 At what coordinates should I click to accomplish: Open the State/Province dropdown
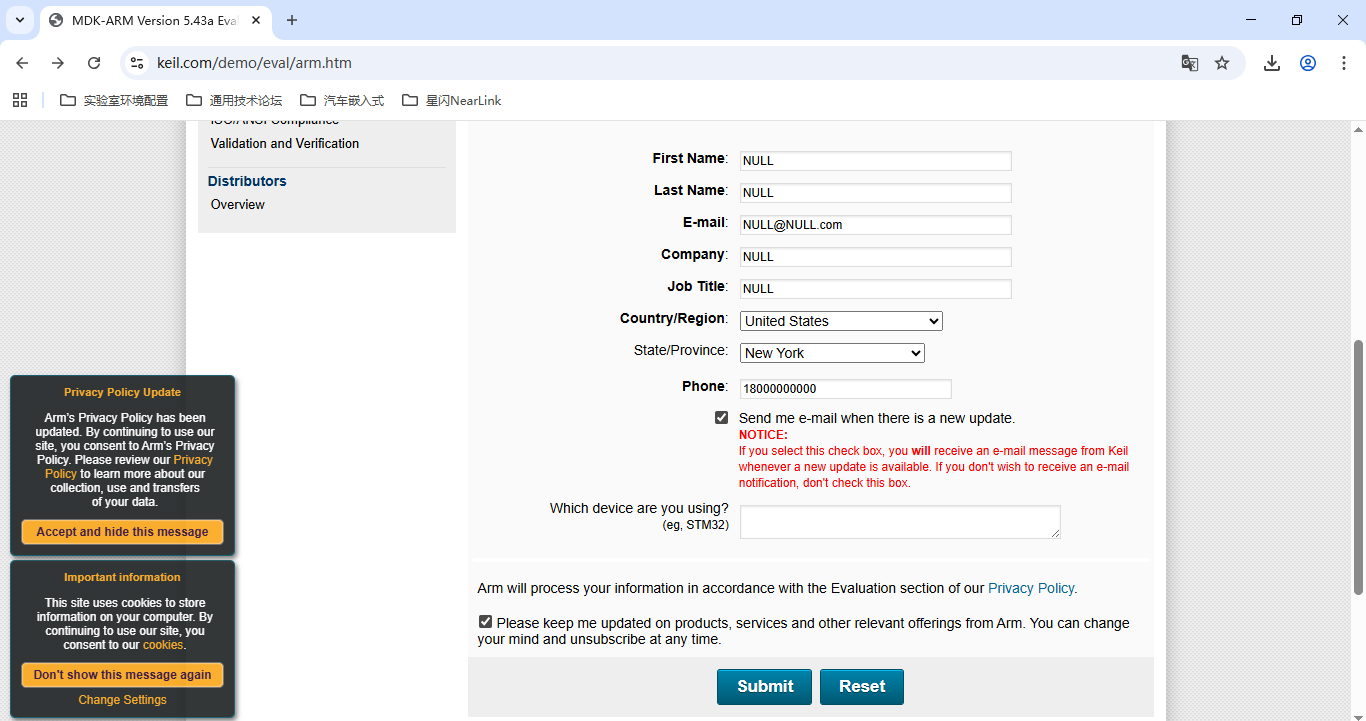tap(832, 353)
